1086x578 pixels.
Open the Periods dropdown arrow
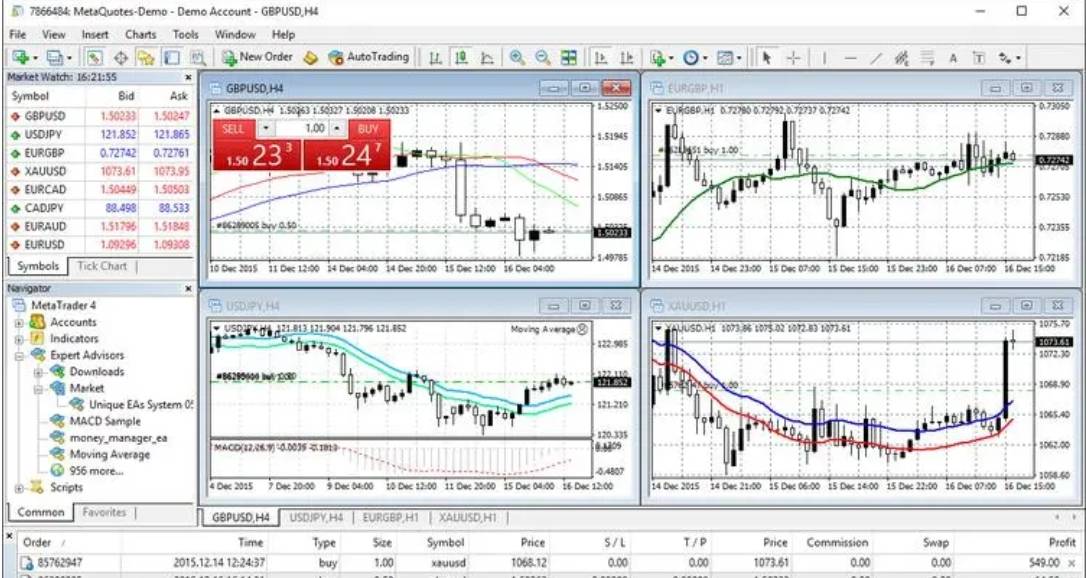(704, 58)
